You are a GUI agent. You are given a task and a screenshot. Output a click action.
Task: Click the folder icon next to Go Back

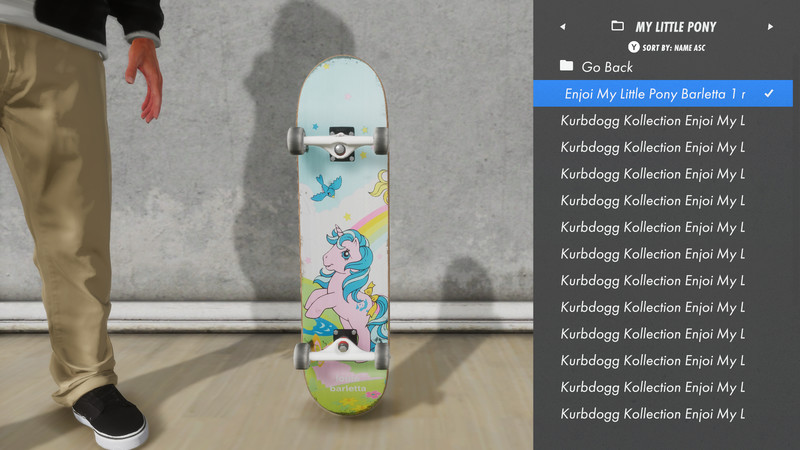(566, 65)
